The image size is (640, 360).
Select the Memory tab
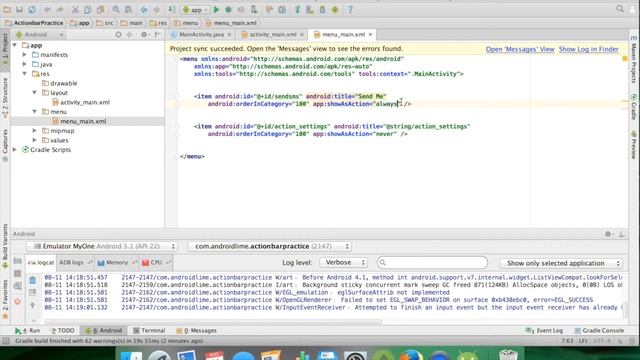pyautogui.click(x=116, y=262)
